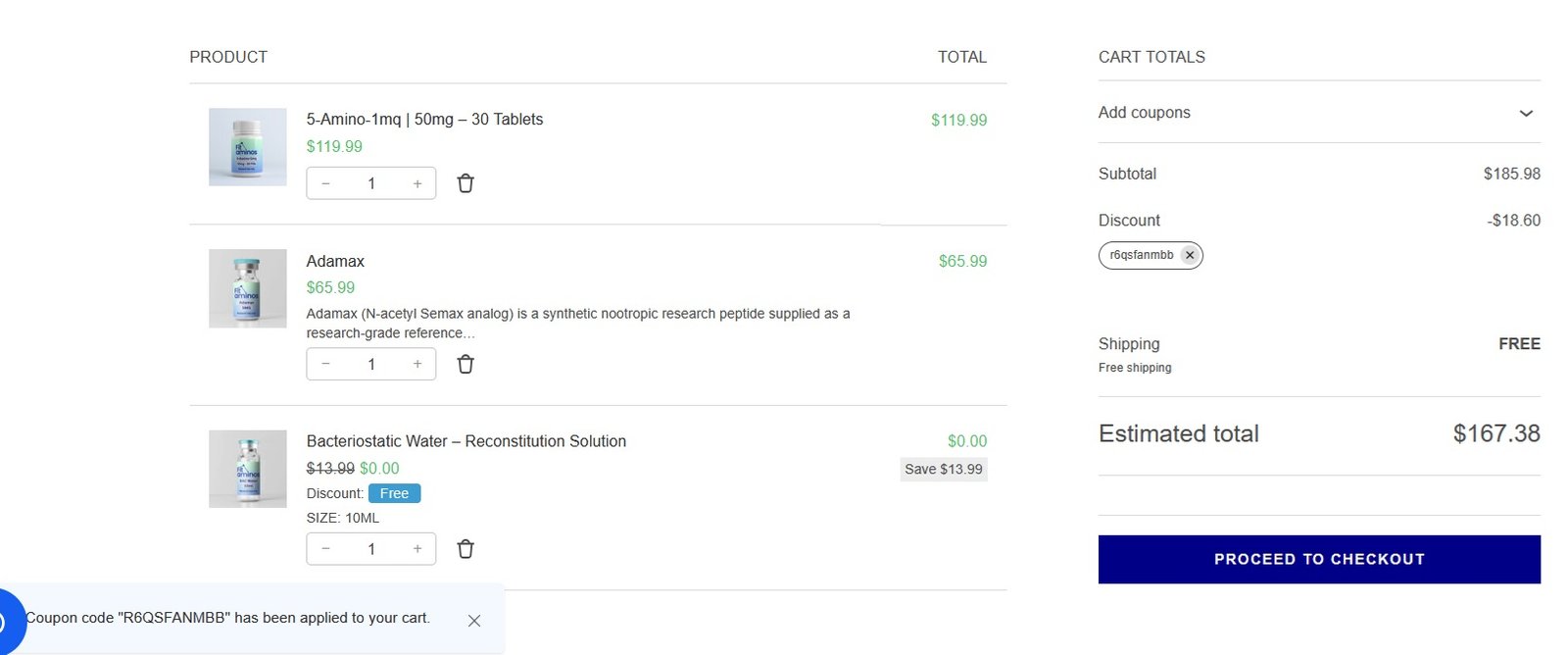Click the Add coupons chevron arrow

coord(1526,113)
